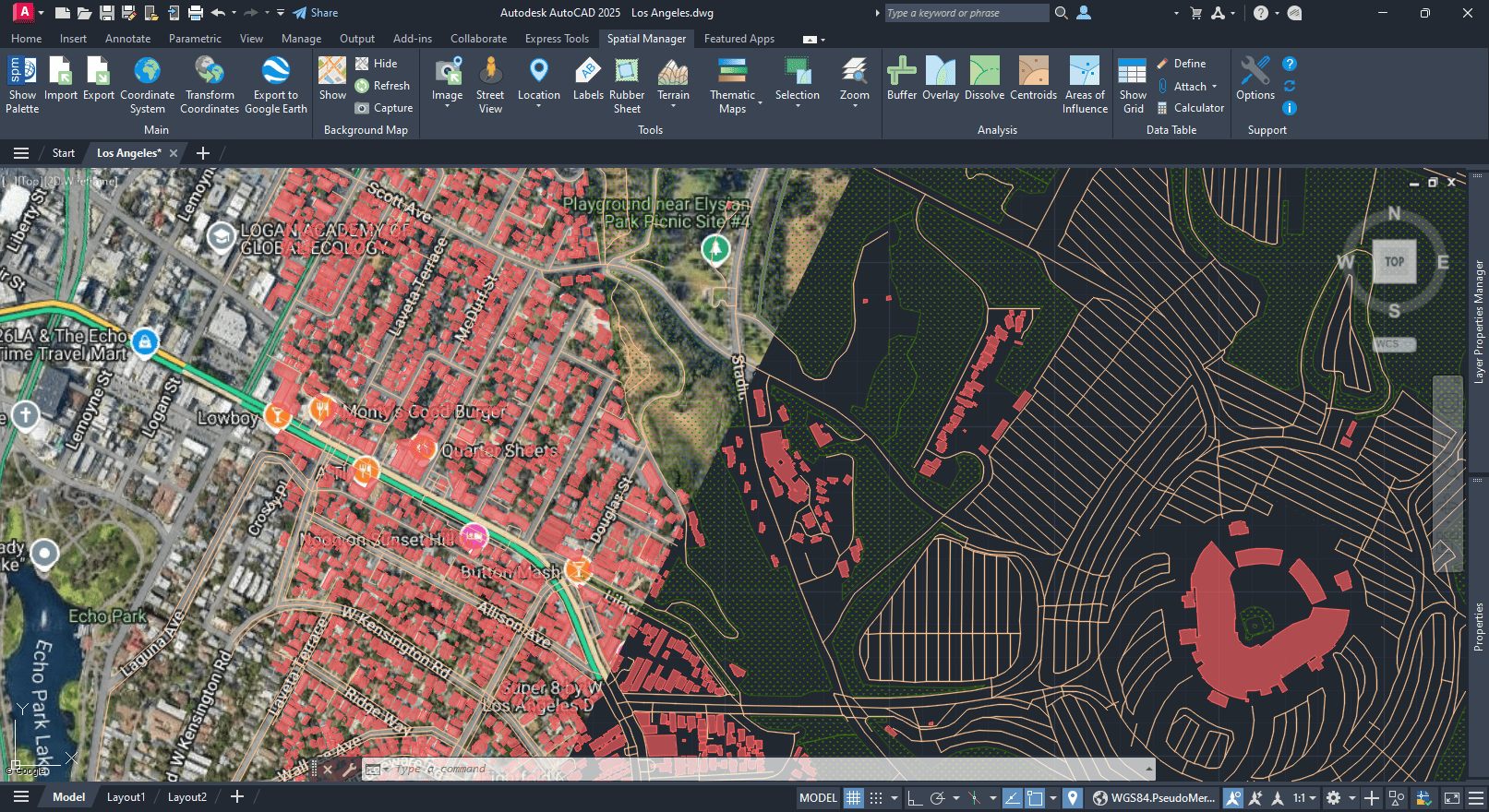Toggle geographic location marker in status bar
This screenshot has height=812, width=1489.
point(1072,798)
